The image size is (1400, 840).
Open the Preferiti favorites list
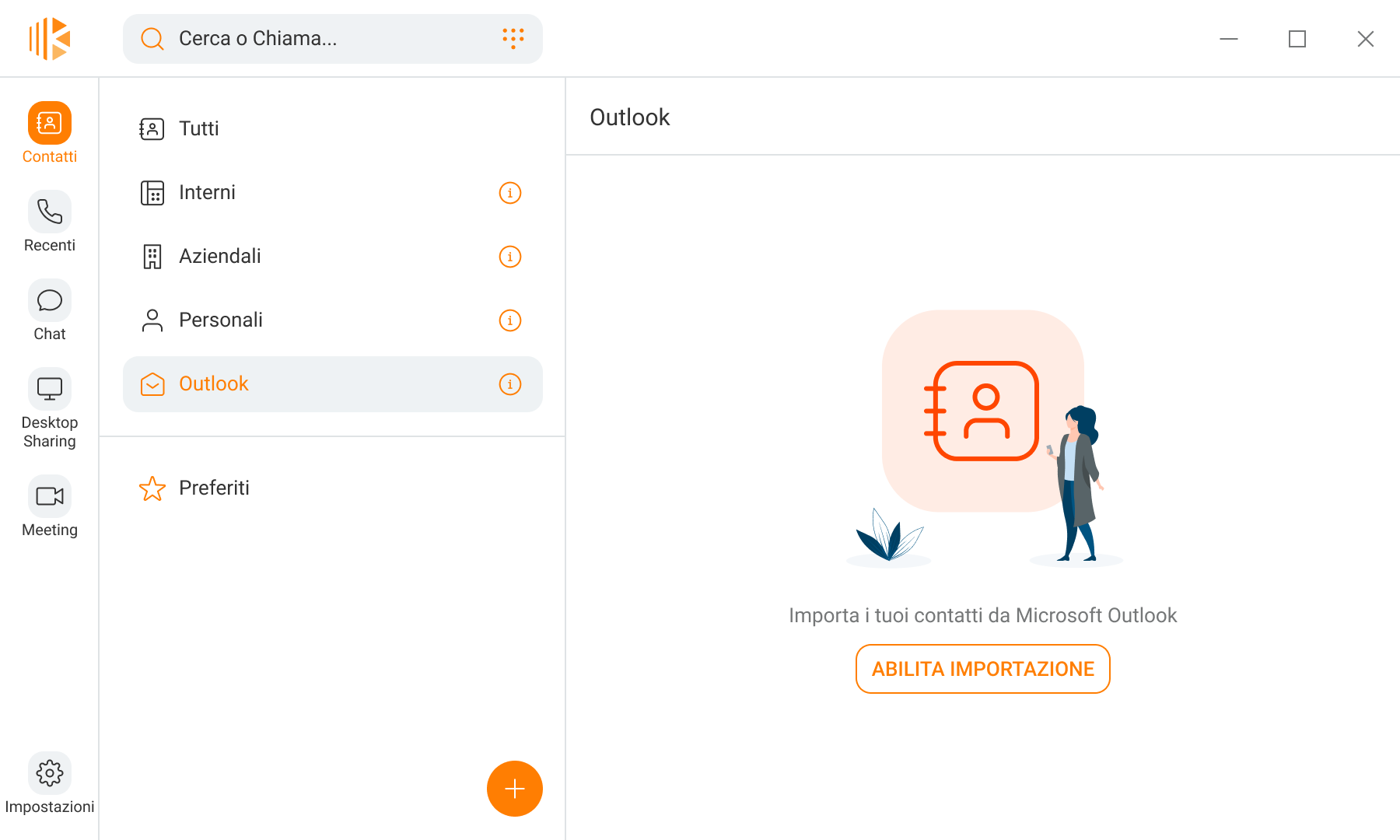333,488
